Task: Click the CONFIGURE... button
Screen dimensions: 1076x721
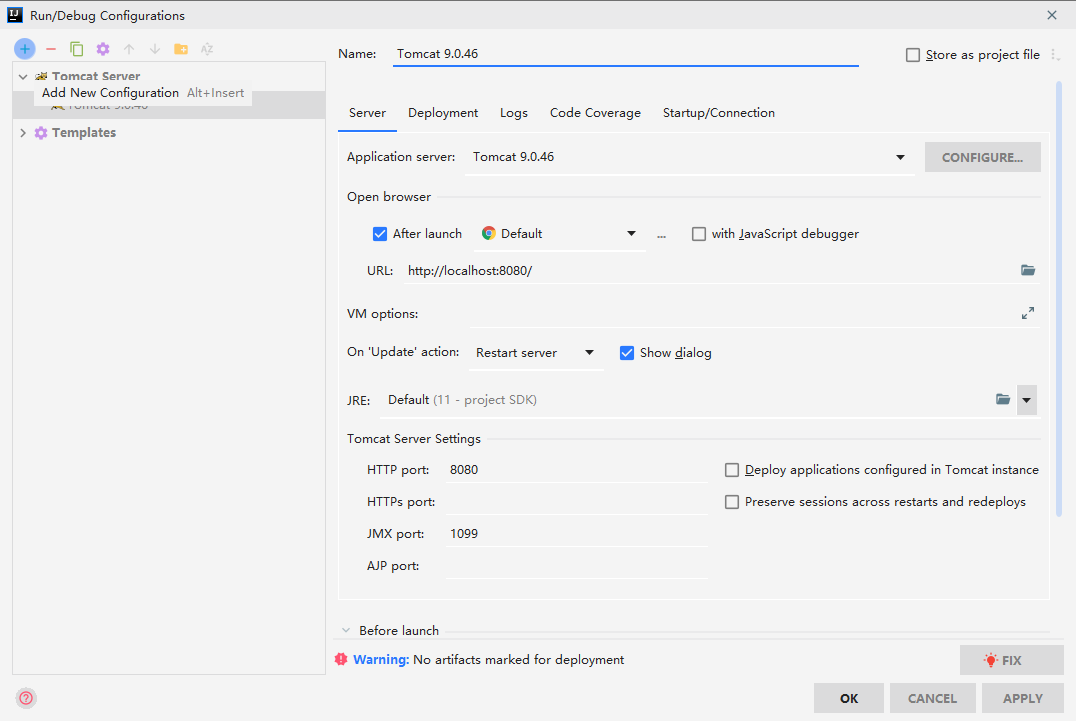Action: click(982, 157)
